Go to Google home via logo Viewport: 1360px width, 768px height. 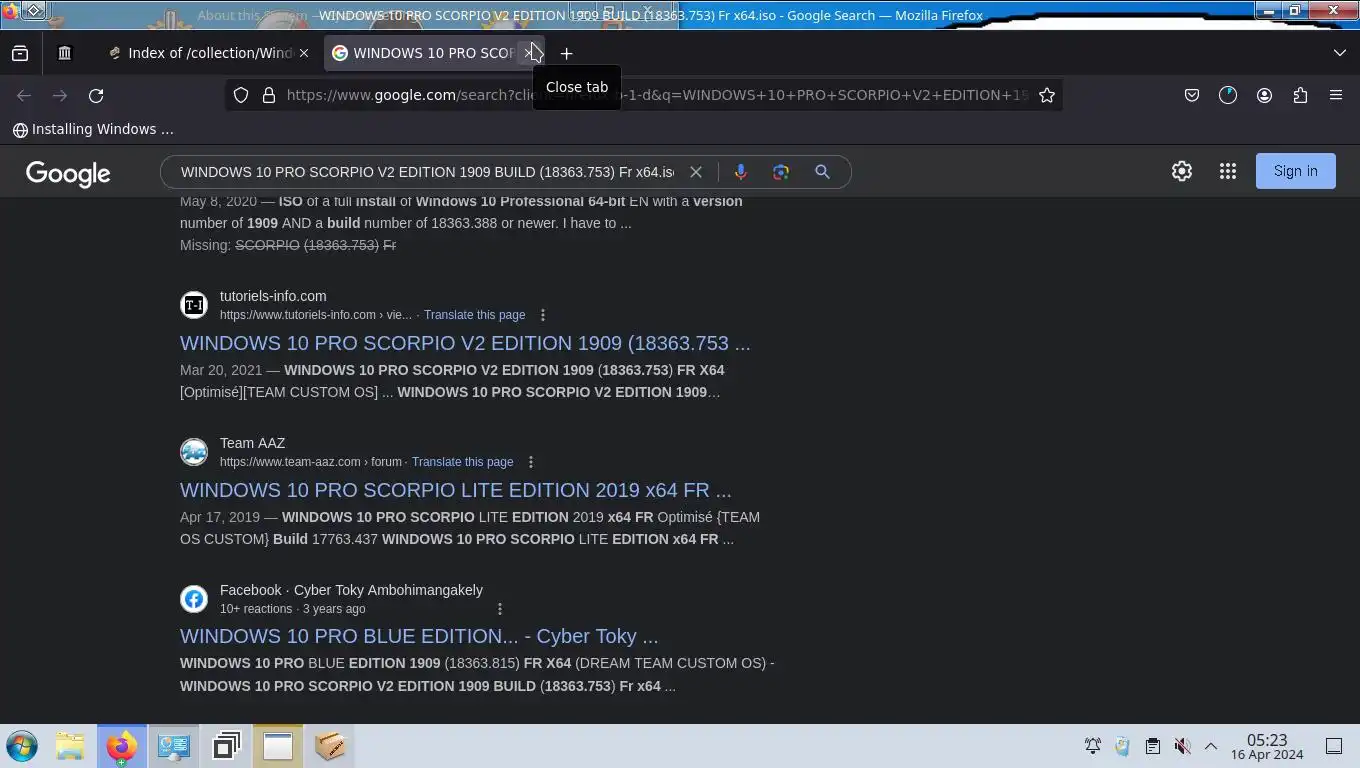68,173
